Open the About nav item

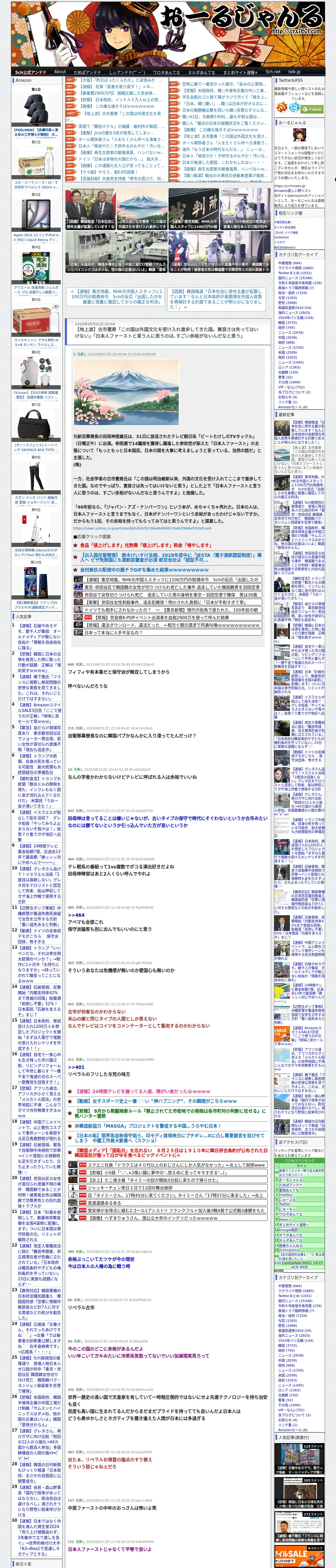click(x=60, y=72)
